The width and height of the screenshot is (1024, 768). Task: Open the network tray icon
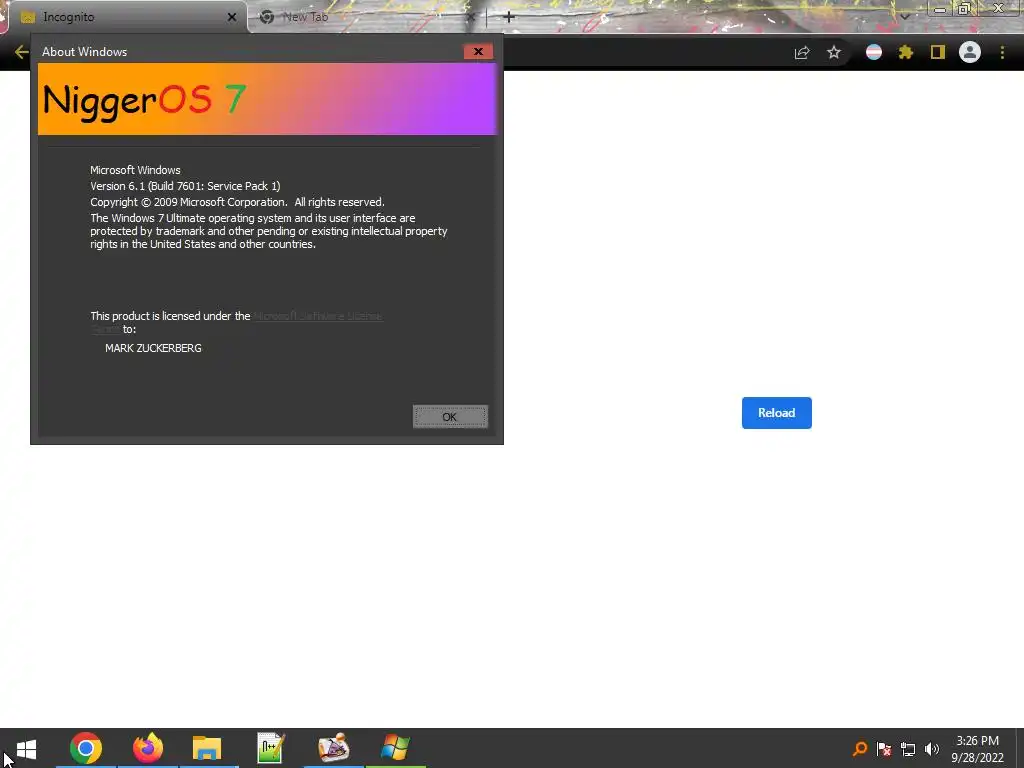[908, 749]
